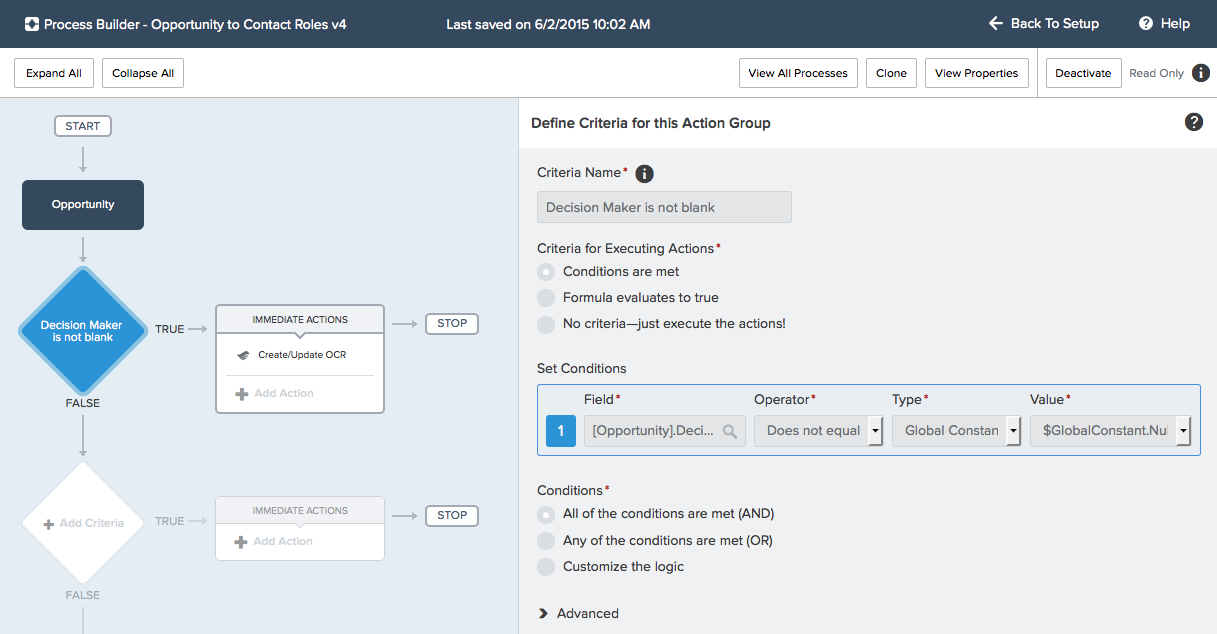Deactivate the process

tap(1084, 73)
